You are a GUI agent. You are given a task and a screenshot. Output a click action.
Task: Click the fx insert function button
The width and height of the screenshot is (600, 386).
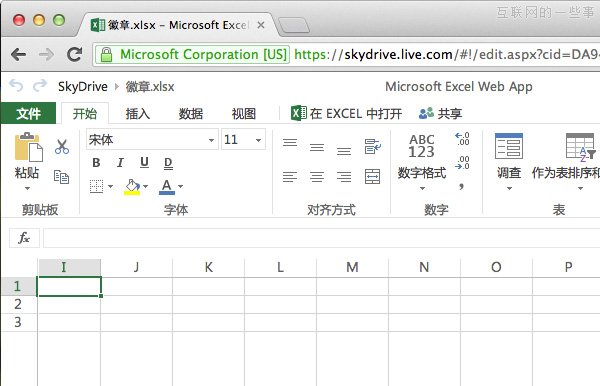[24, 238]
